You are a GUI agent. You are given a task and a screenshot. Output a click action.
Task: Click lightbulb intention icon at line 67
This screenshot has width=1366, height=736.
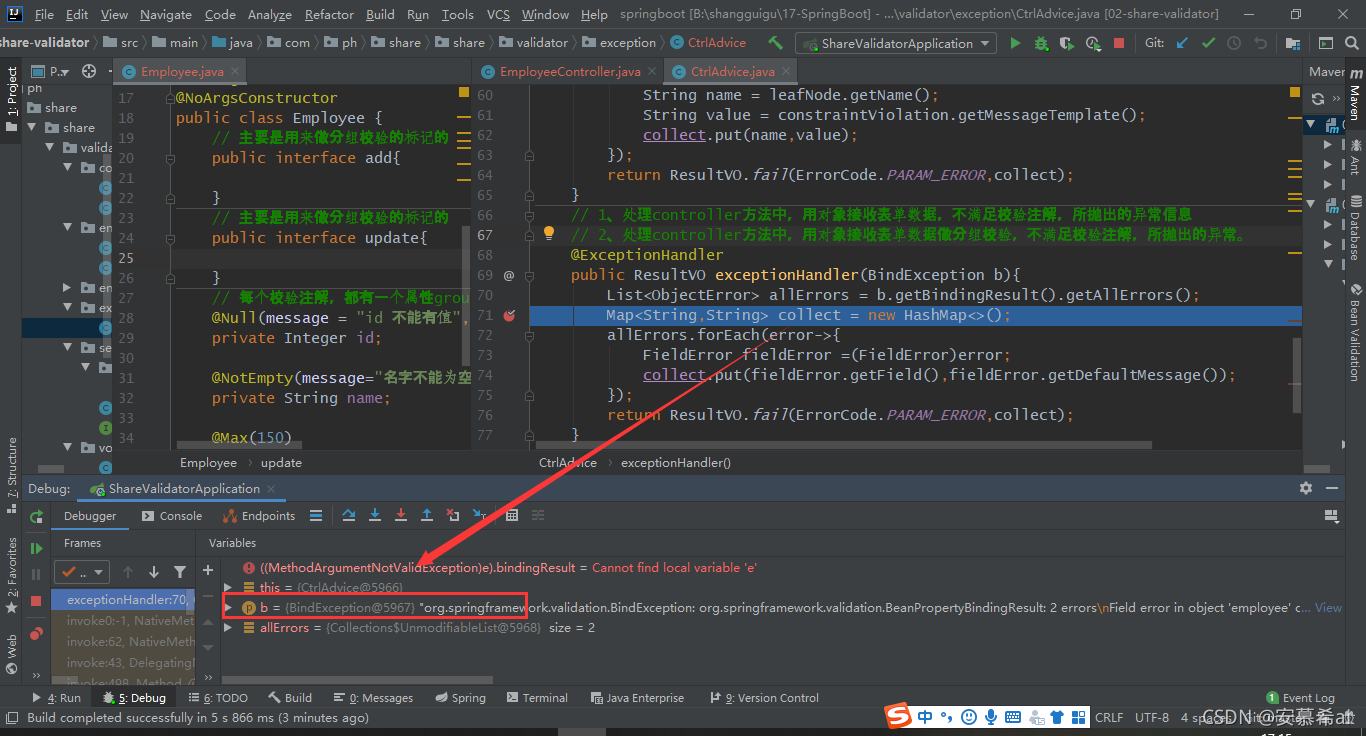[x=548, y=233]
